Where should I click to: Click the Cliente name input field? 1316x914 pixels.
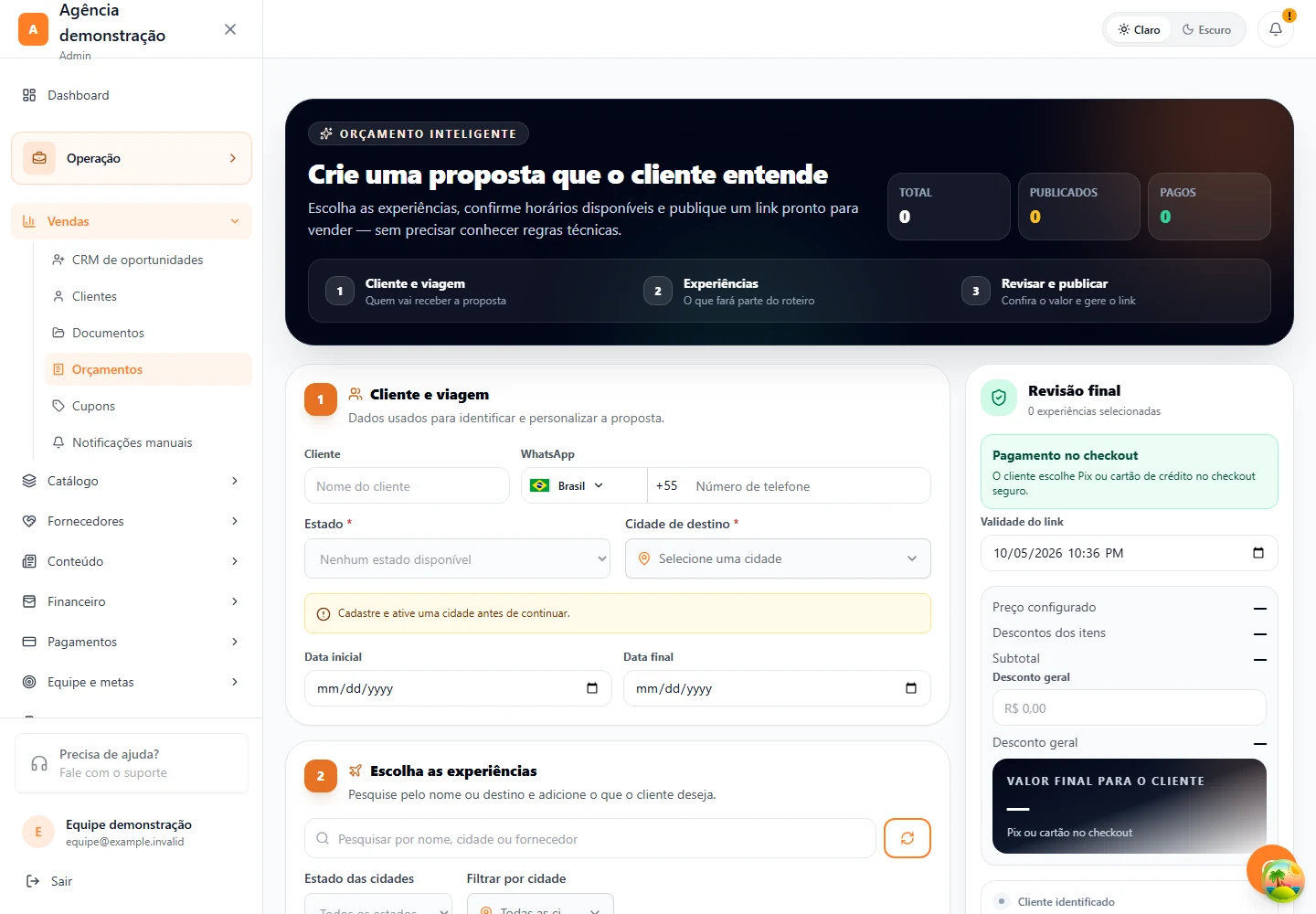(x=407, y=485)
